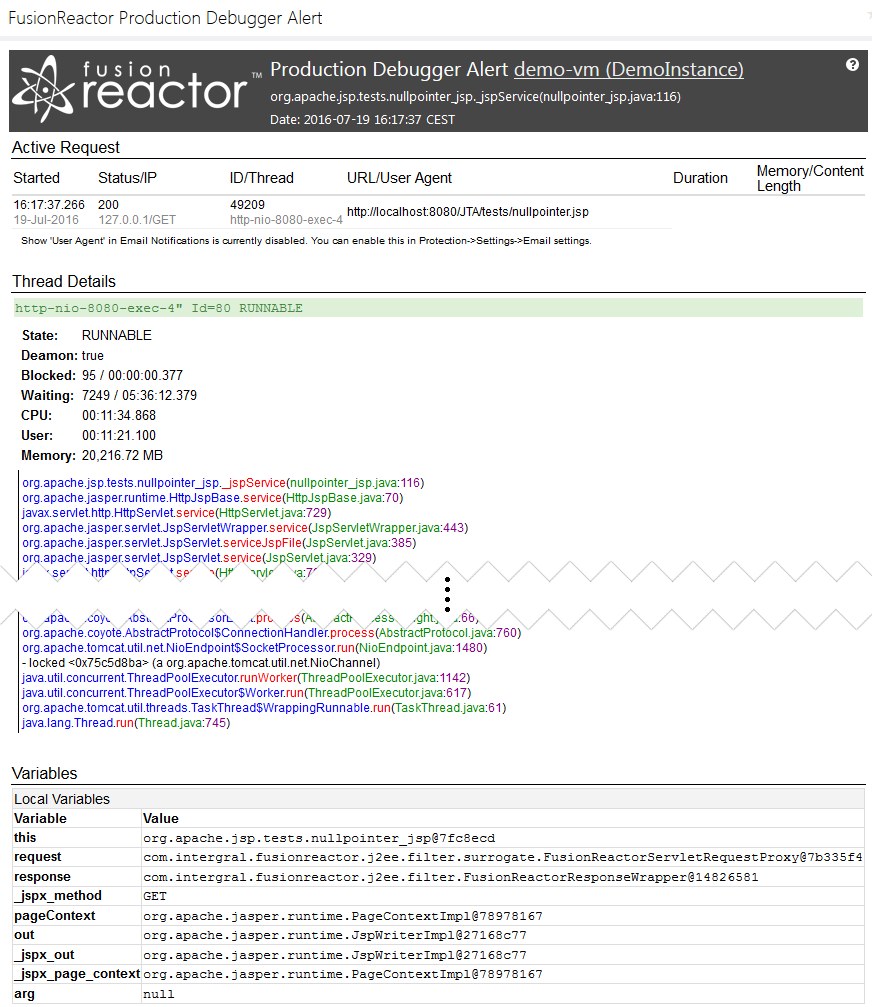Click the JspServlet.java:329 stack frame
This screenshot has width=872, height=1007.
[x=199, y=557]
